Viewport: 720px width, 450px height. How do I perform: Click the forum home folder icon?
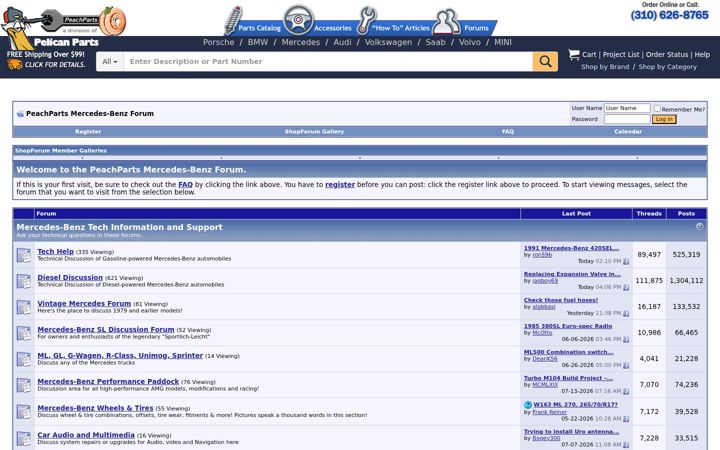[20, 114]
